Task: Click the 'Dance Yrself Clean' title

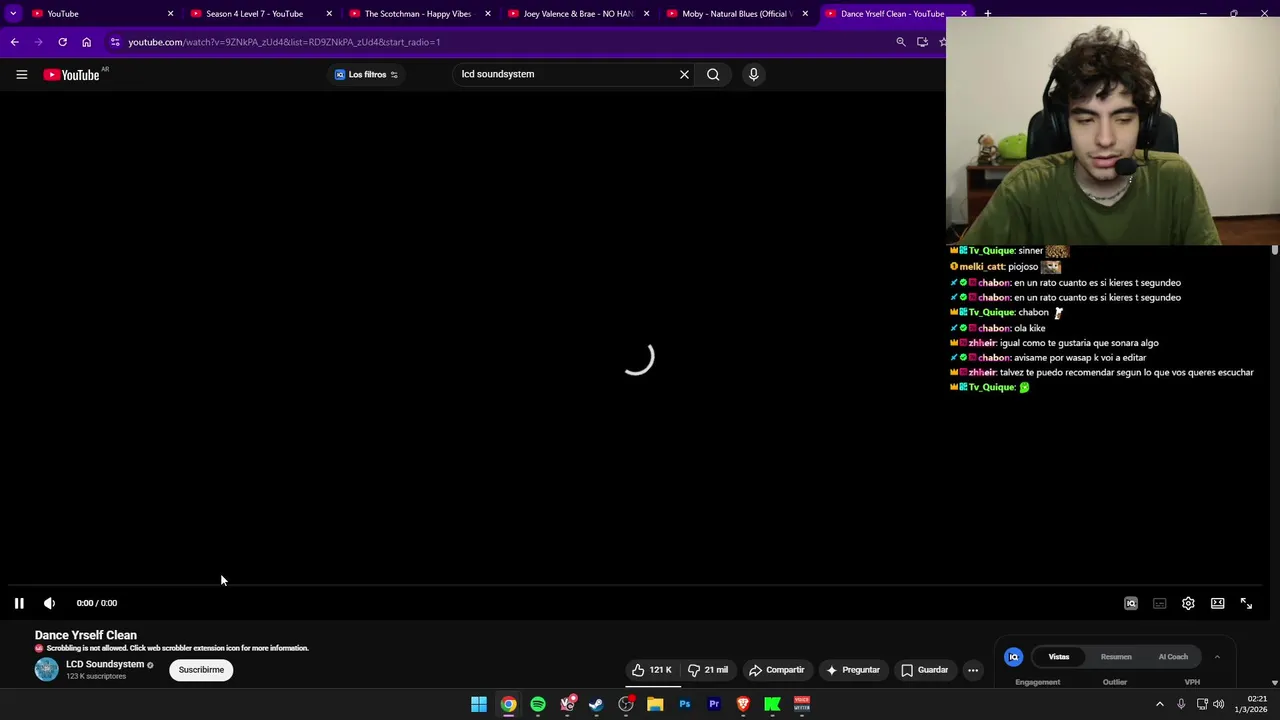Action: click(86, 635)
